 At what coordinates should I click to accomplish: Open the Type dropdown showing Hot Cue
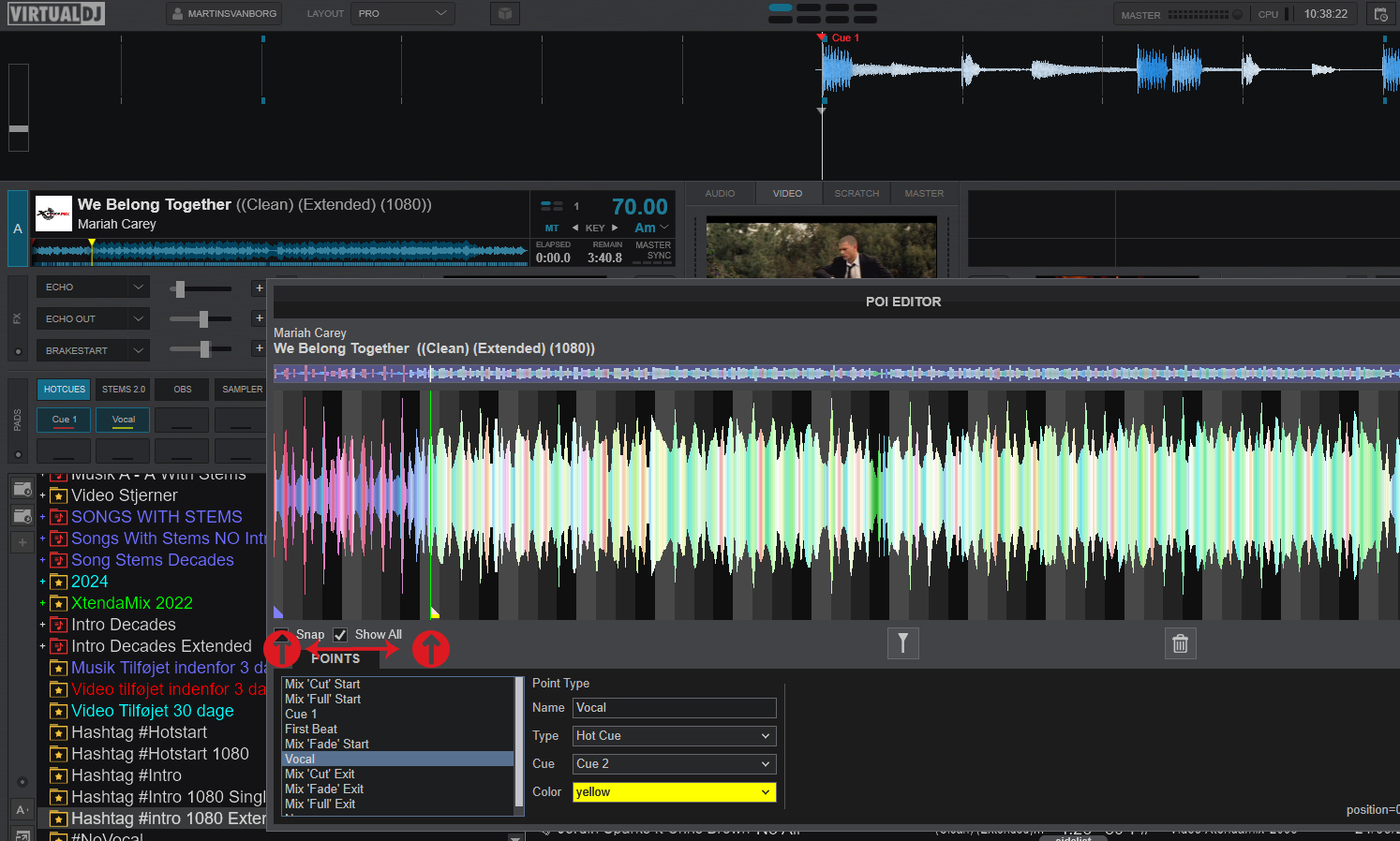675,736
